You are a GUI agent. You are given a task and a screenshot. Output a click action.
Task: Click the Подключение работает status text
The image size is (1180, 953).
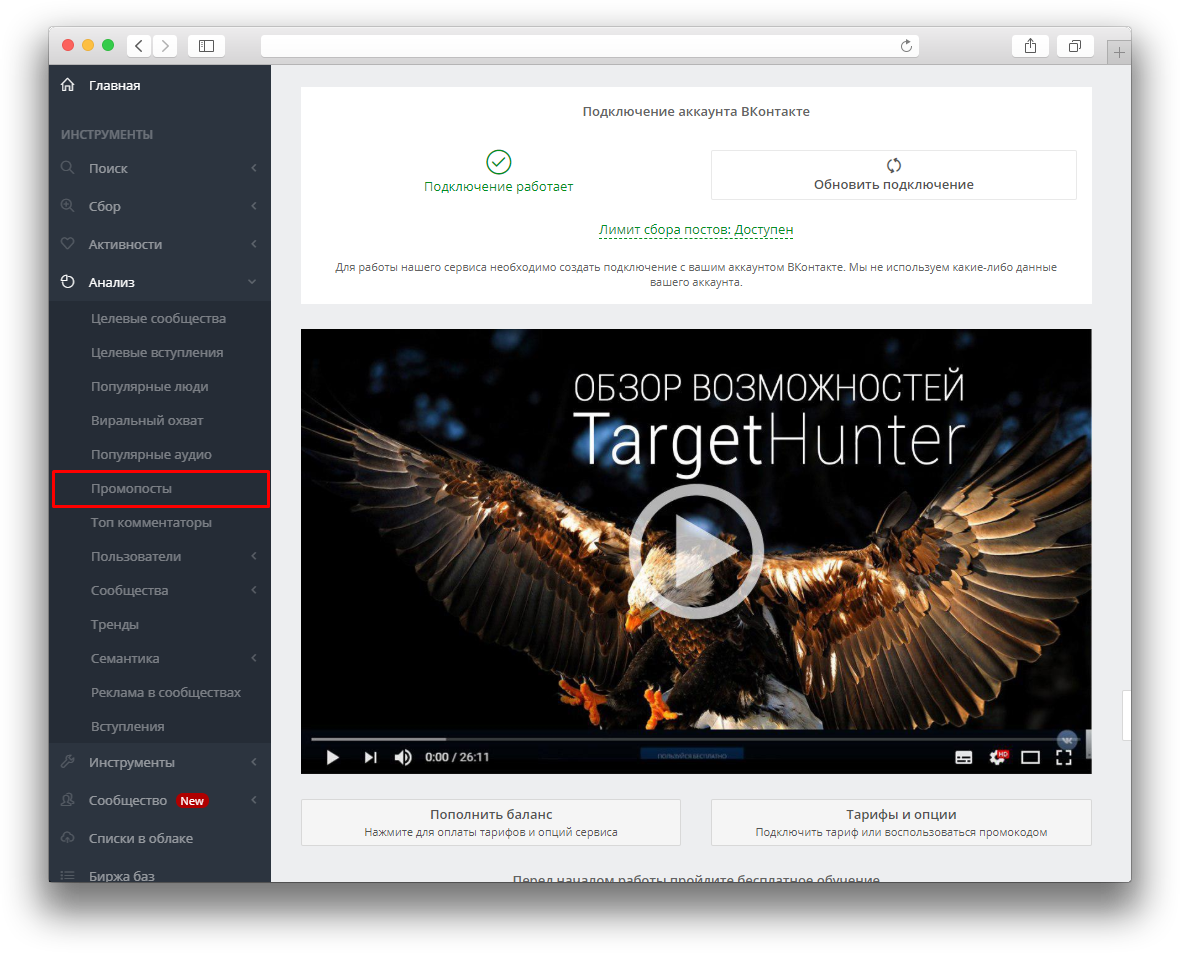point(498,186)
